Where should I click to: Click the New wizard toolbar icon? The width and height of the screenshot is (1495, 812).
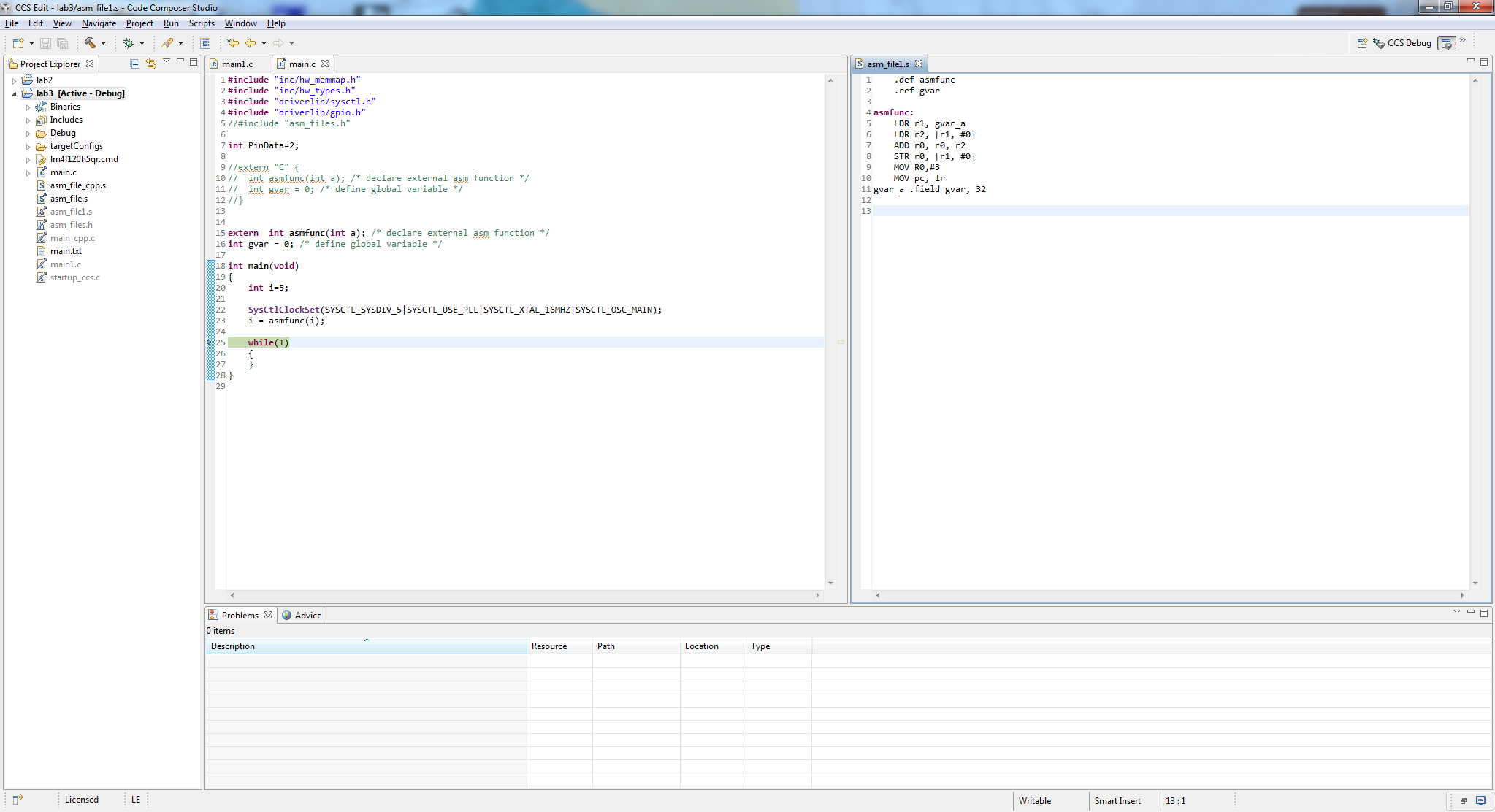(18, 43)
